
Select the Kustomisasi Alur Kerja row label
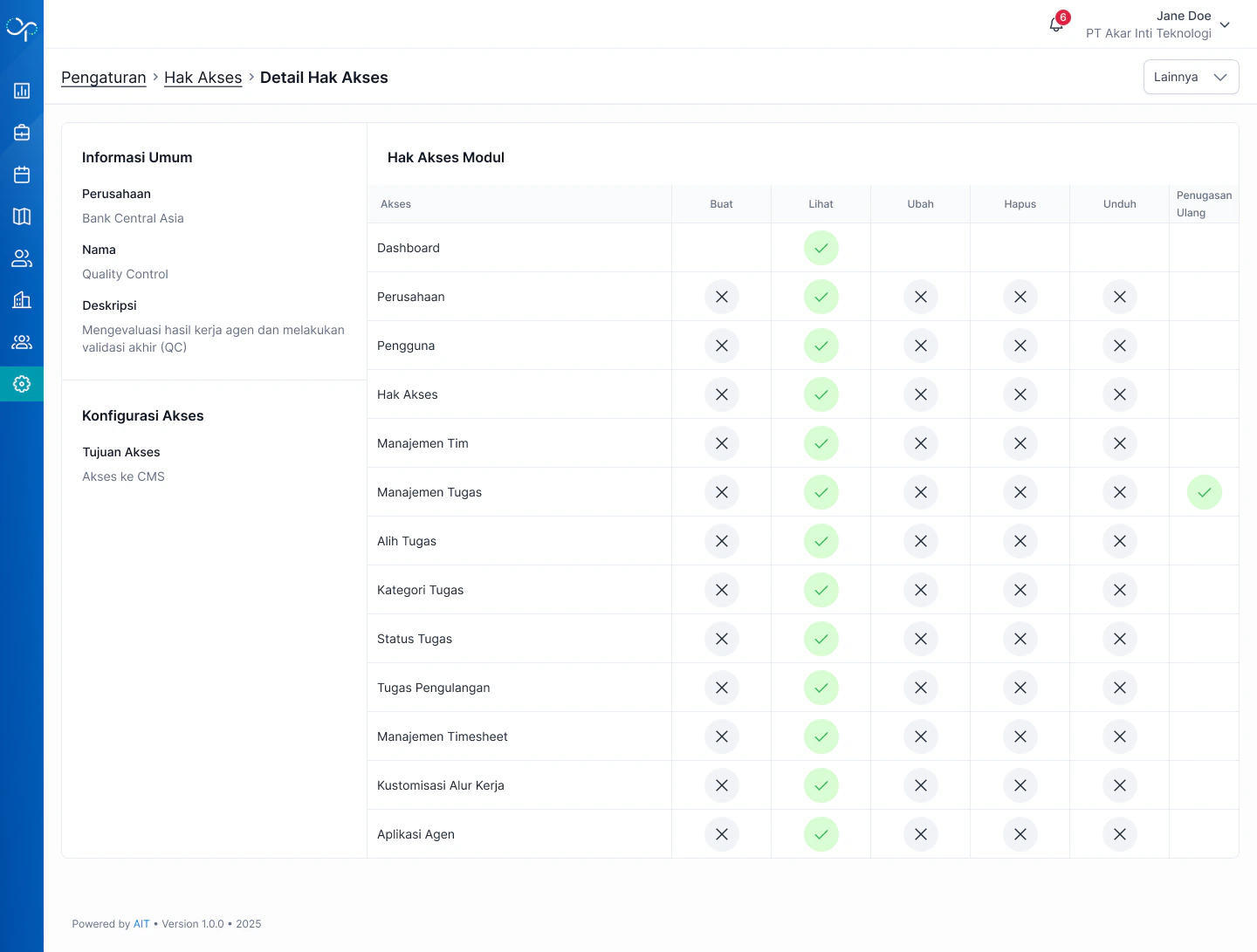point(441,785)
